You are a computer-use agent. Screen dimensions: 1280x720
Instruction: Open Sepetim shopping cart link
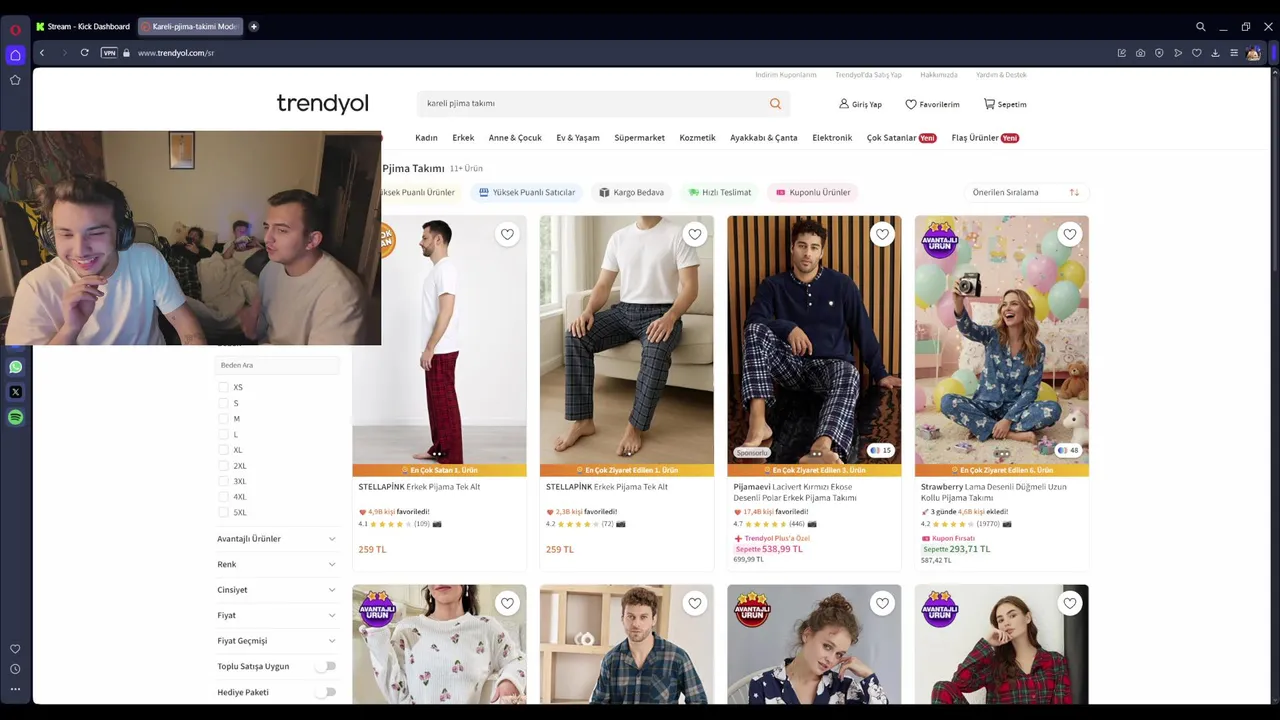pyautogui.click(x=1005, y=104)
